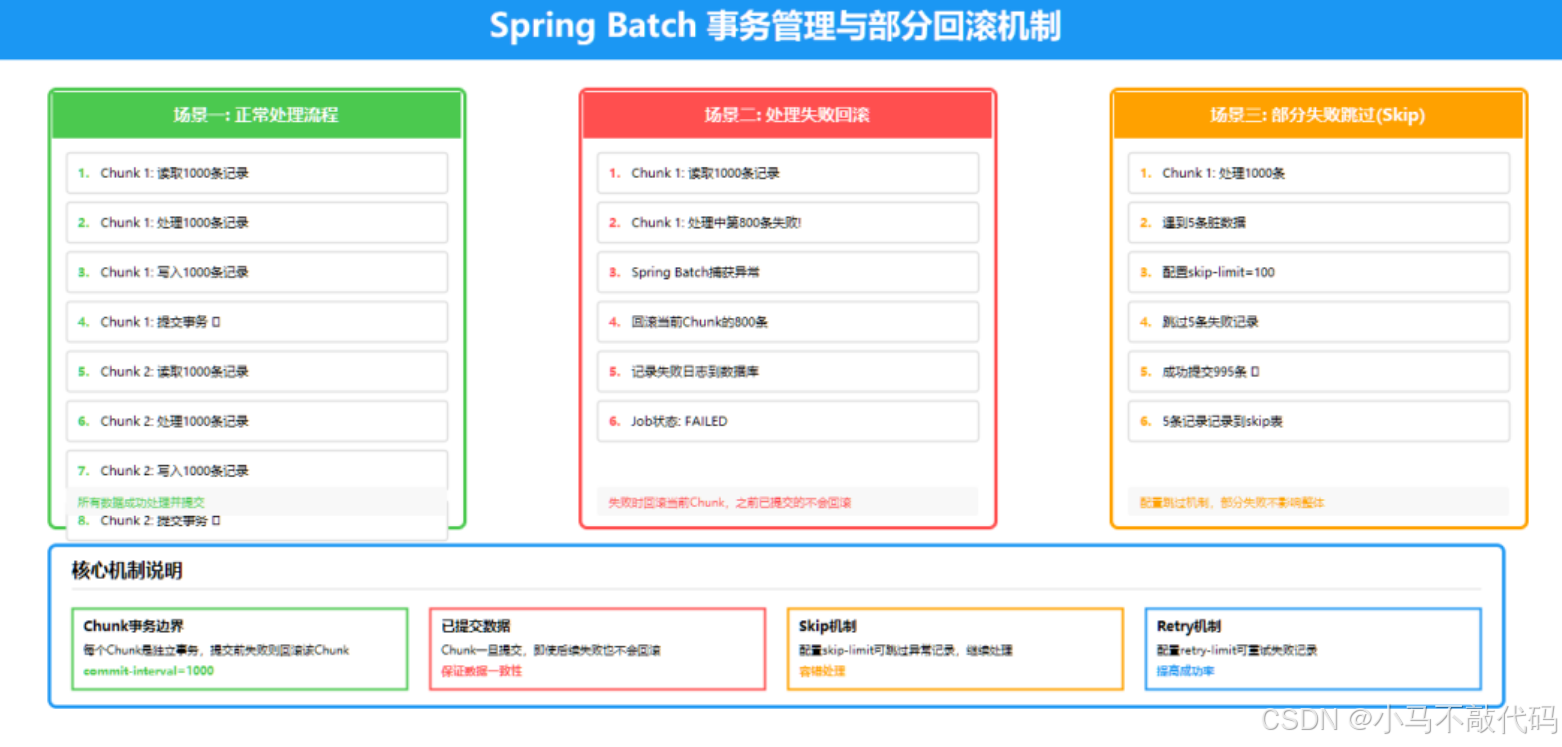Select row 'Chunk 1: 提交事务'
Viewport: 1562px width, 747px height.
257,322
